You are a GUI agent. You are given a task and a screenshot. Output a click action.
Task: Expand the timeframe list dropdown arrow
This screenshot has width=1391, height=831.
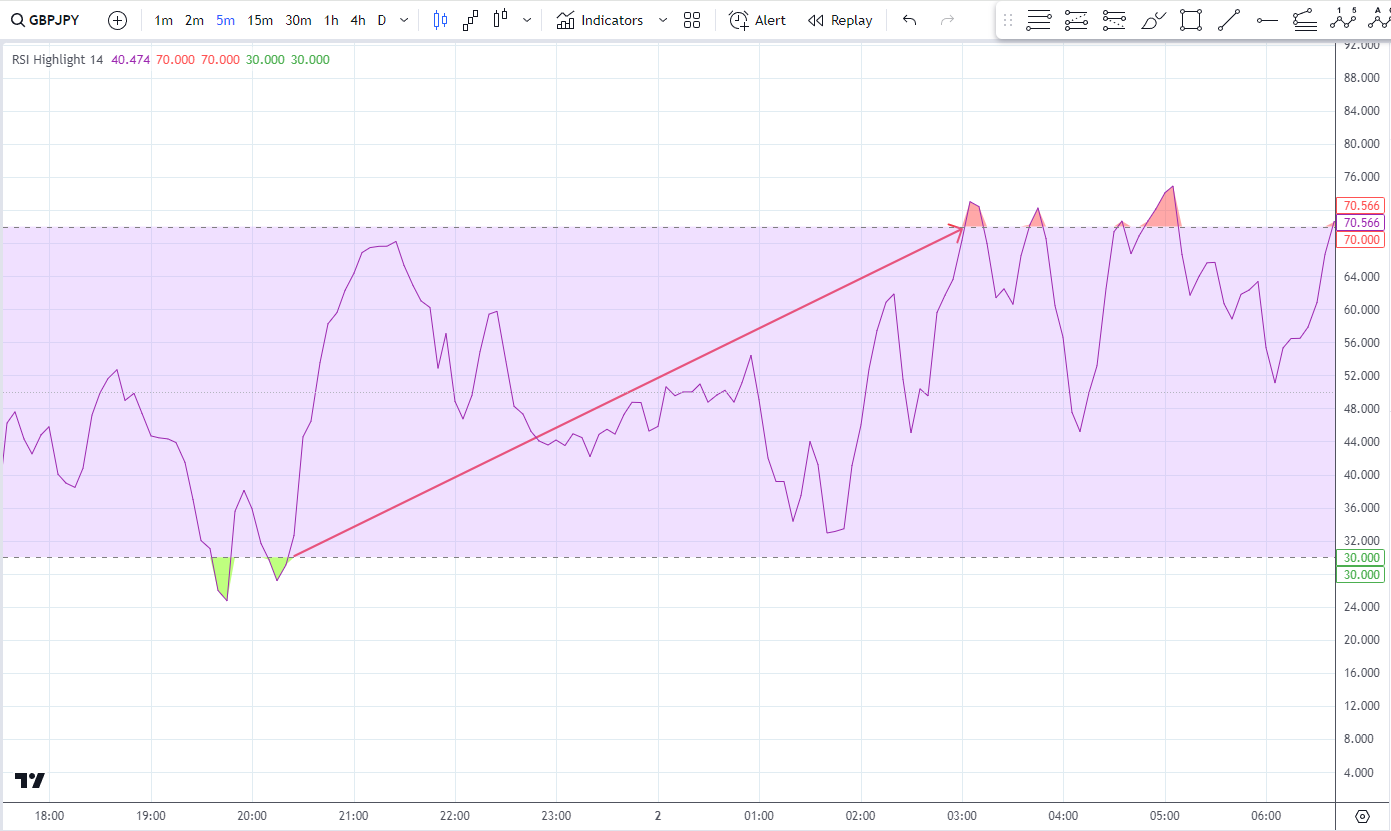pos(404,20)
